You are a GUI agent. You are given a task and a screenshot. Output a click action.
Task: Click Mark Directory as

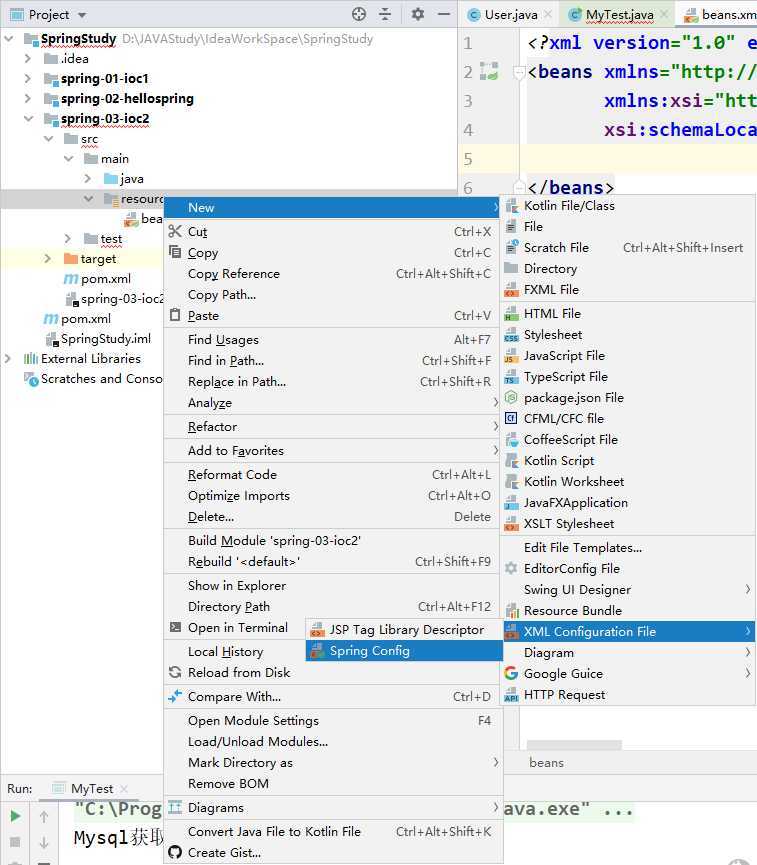(x=333, y=762)
